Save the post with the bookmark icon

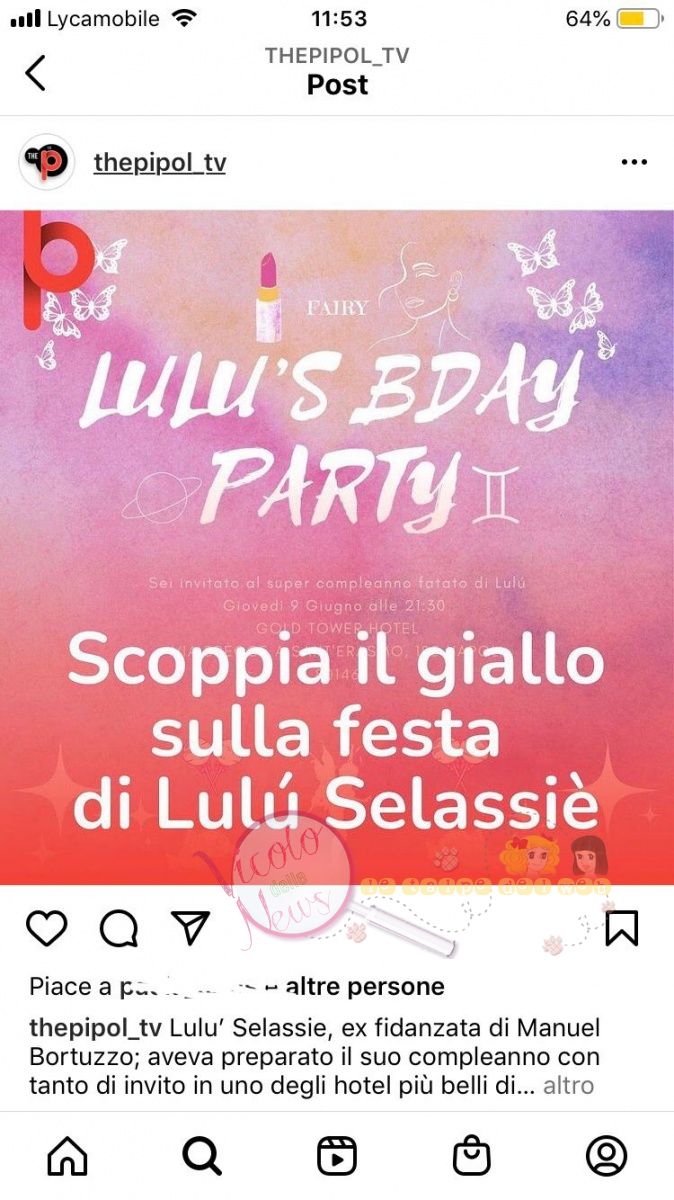tap(621, 929)
